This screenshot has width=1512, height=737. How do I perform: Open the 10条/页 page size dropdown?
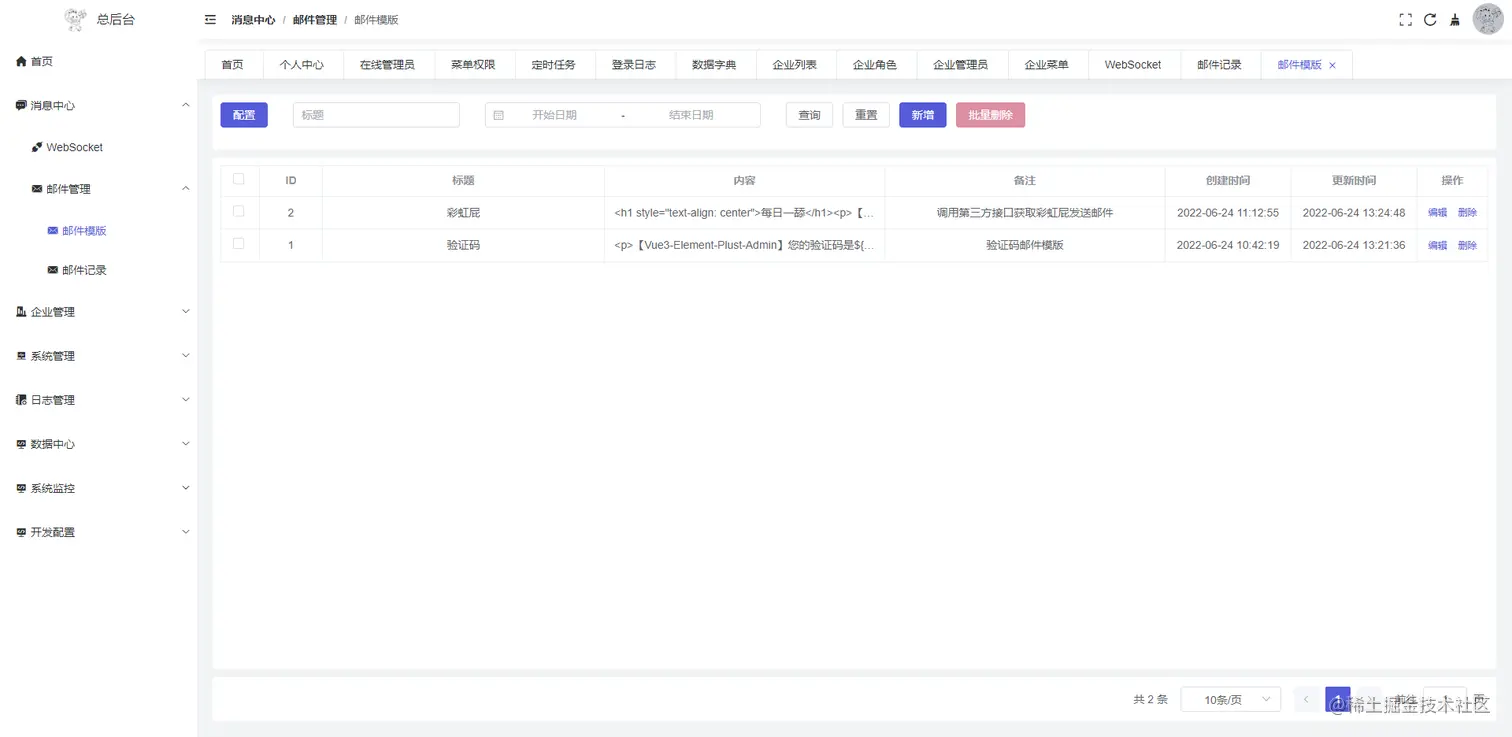[1230, 699]
